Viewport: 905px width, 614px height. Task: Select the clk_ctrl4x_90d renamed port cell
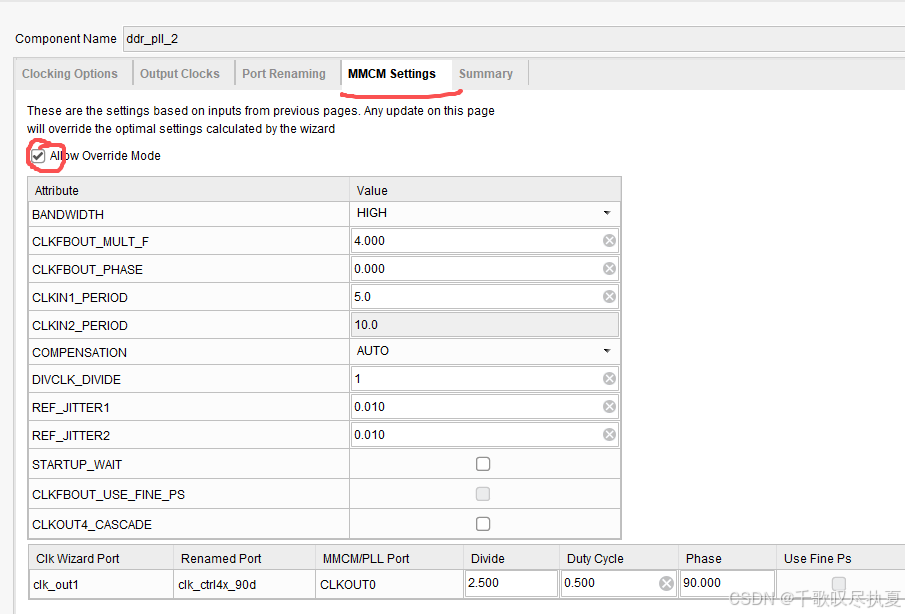pos(244,585)
